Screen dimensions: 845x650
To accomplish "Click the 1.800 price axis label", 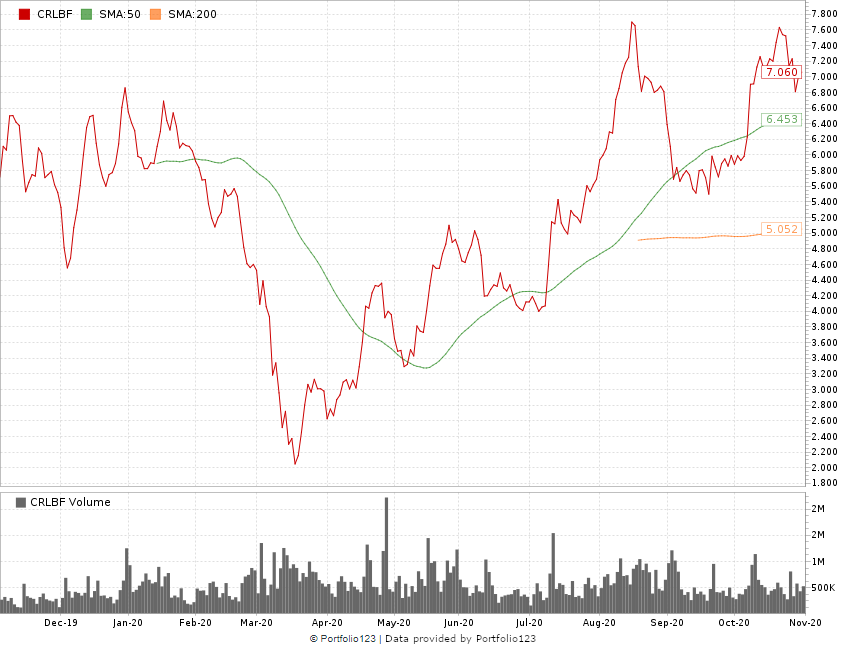I will pos(824,483).
